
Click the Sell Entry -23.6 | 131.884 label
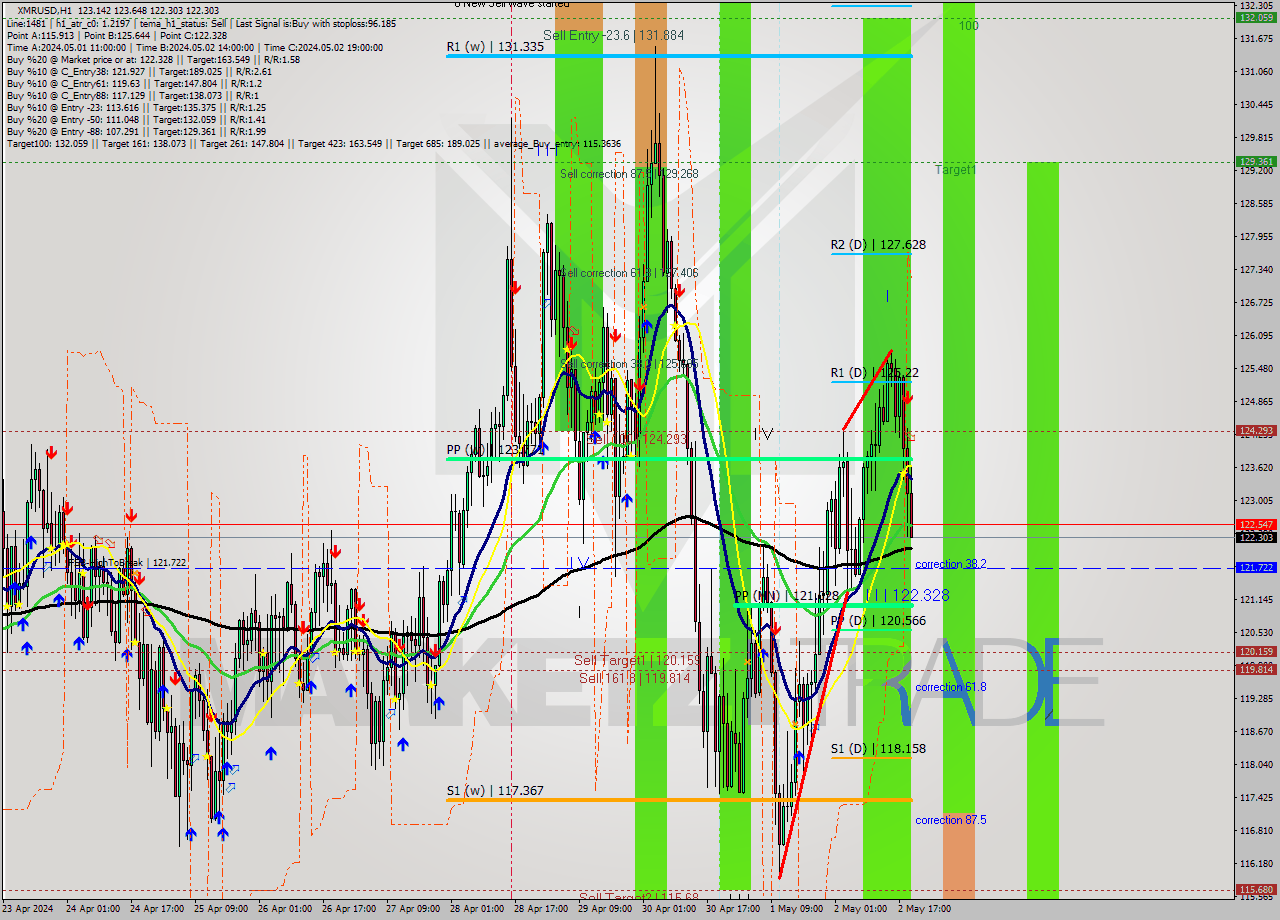tap(613, 35)
